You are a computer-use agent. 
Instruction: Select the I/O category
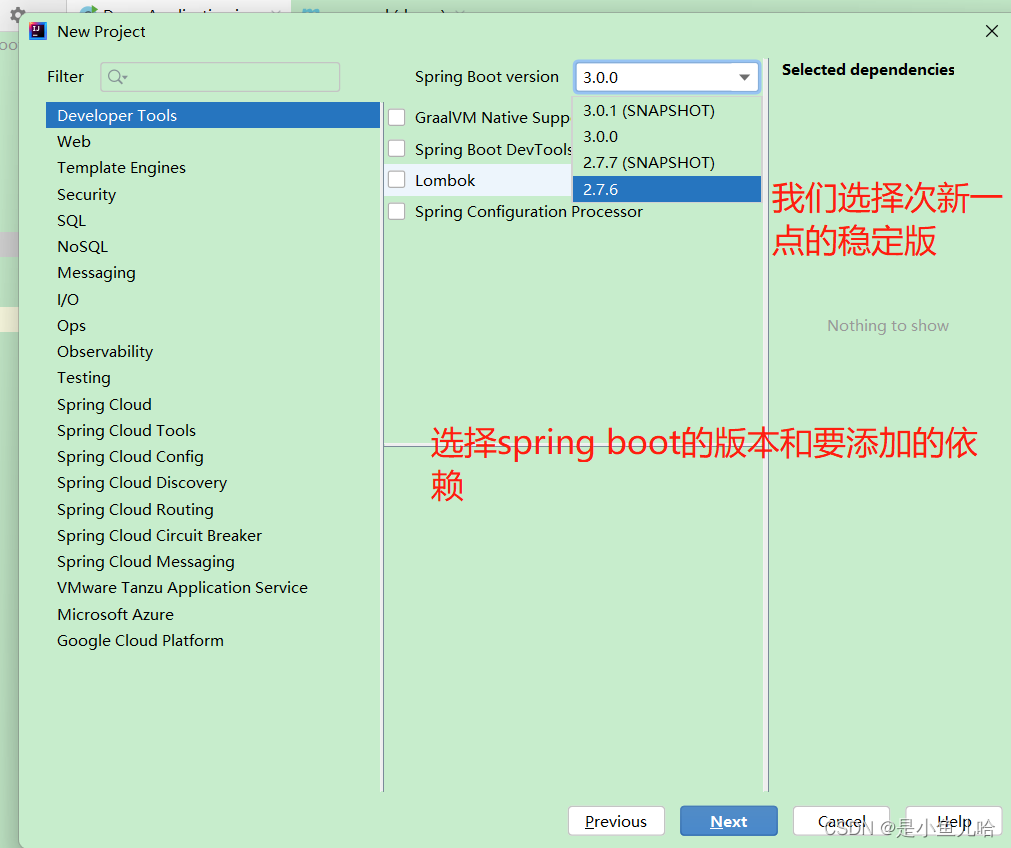click(x=213, y=299)
